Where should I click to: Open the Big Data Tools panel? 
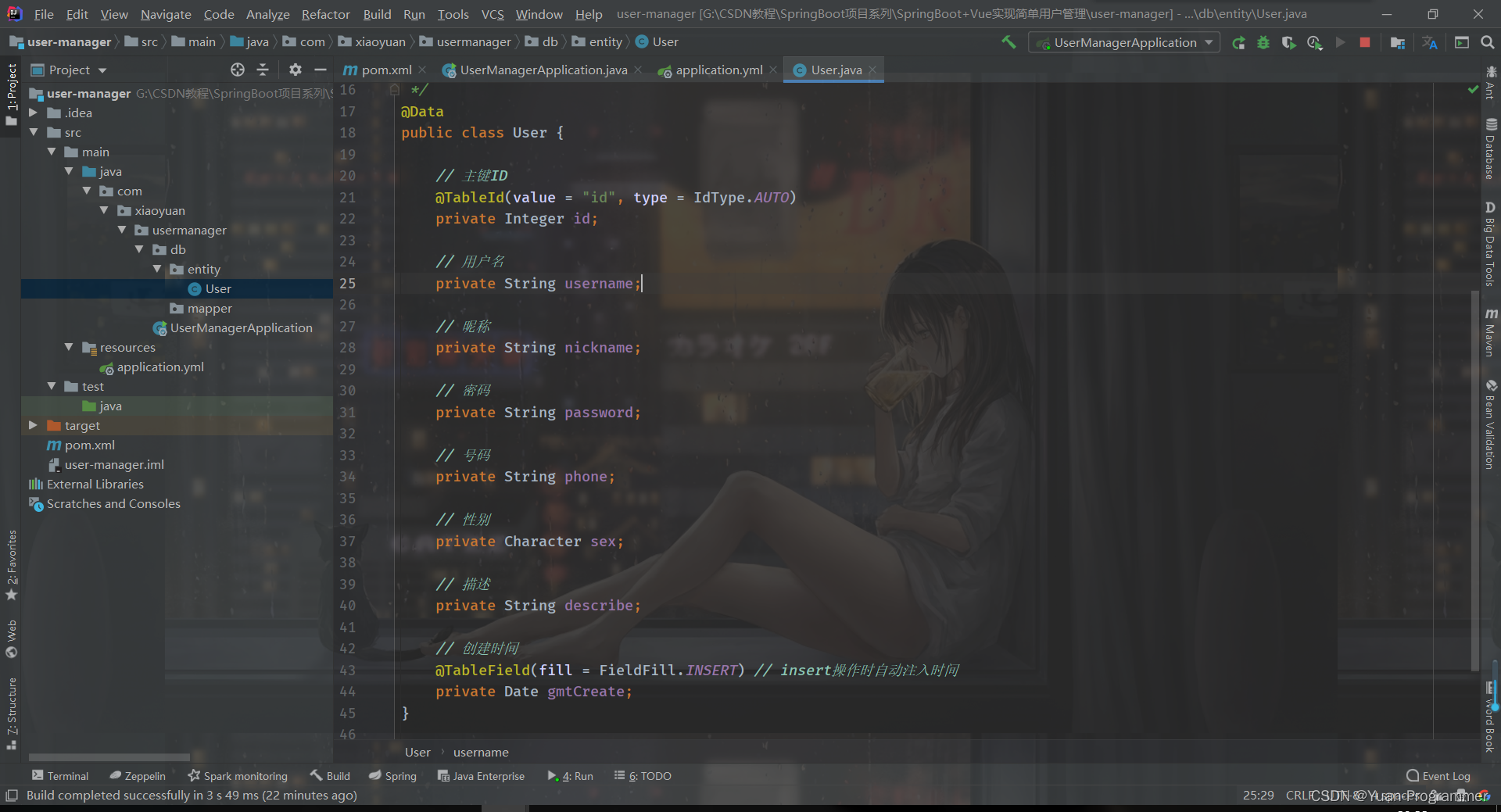[x=1491, y=244]
